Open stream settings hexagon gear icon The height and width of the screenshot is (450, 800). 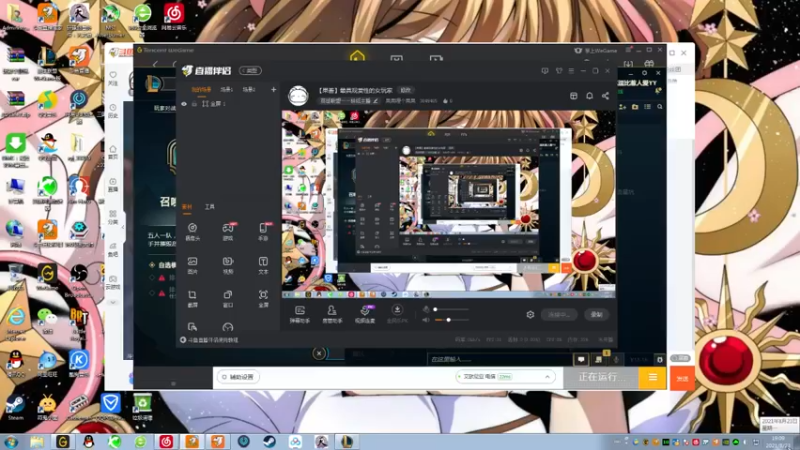pyautogui.click(x=530, y=315)
